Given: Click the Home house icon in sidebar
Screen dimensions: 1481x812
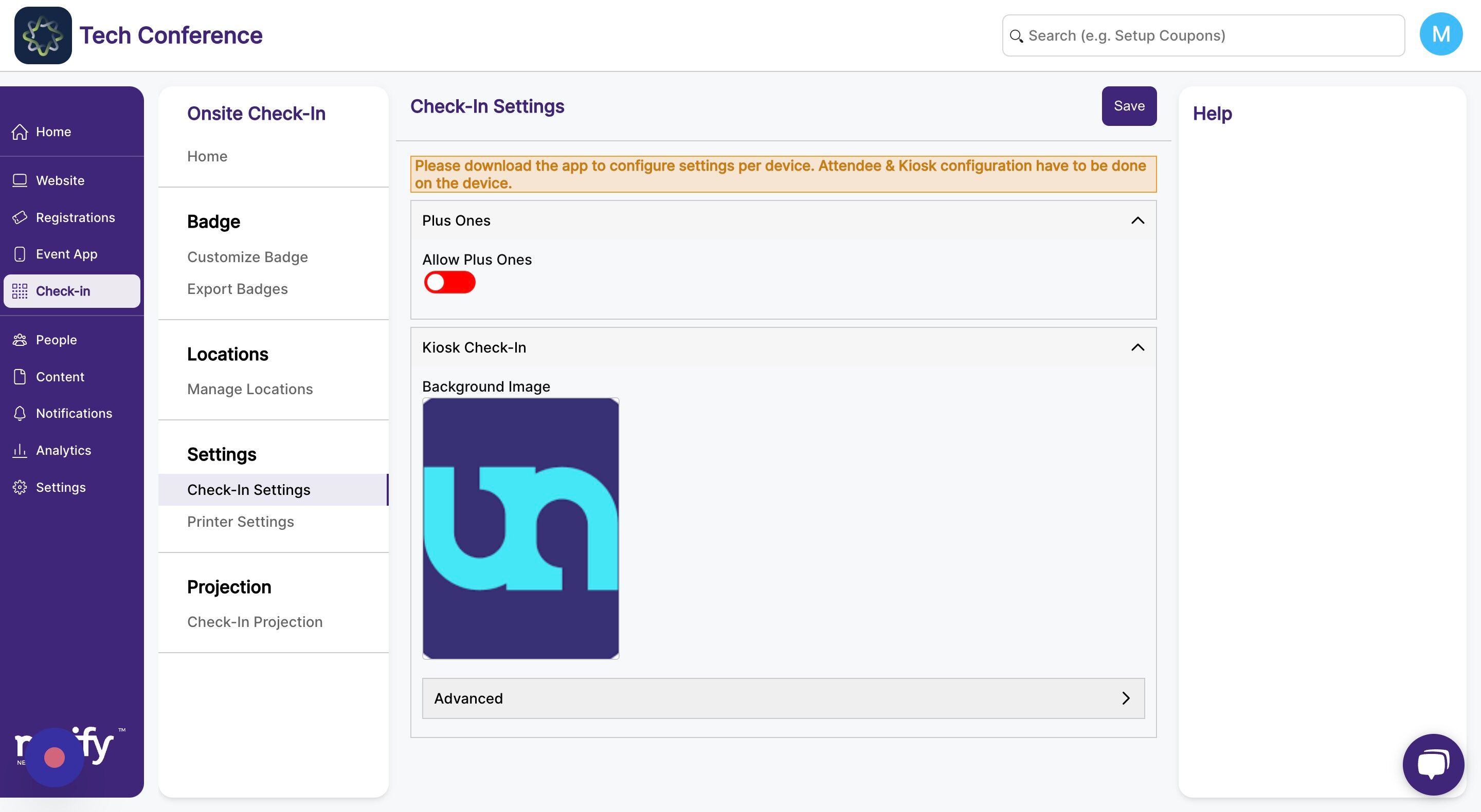Looking at the screenshot, I should tap(20, 132).
